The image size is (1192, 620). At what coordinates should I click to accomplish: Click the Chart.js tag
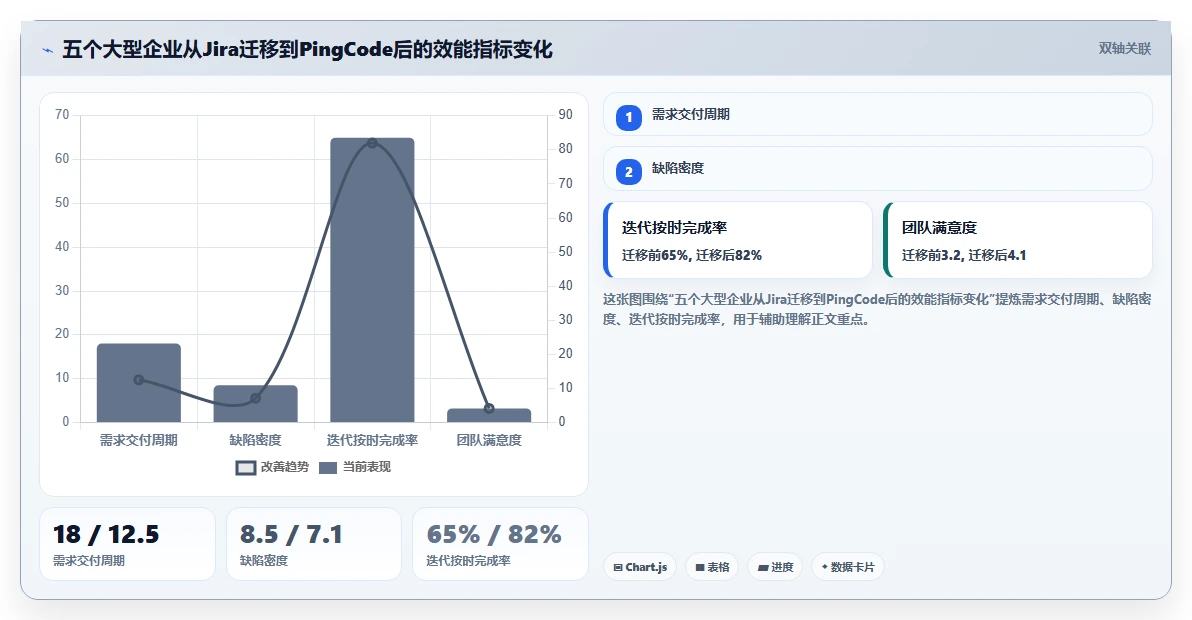(640, 567)
